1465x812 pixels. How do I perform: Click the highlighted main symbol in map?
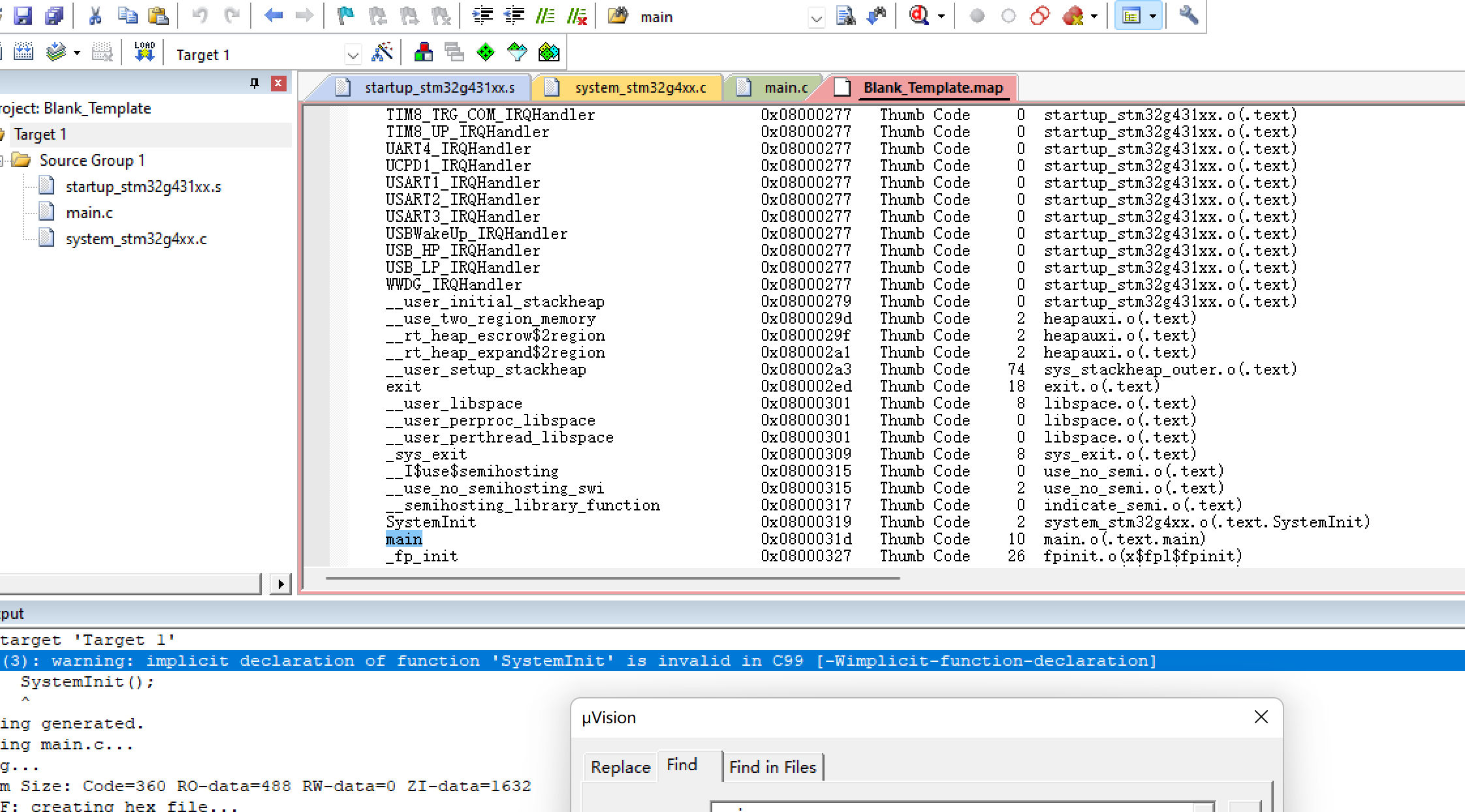coord(404,539)
